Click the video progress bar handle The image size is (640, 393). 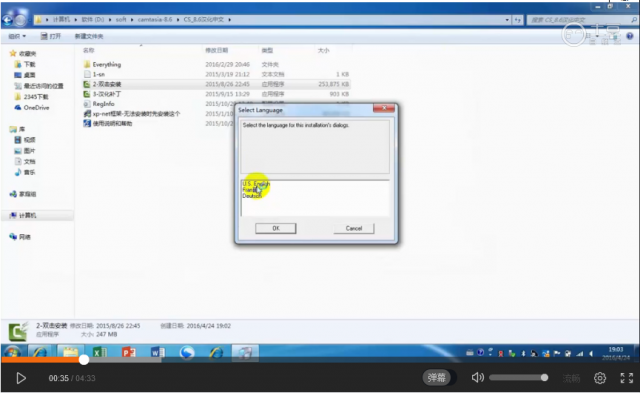(x=84, y=360)
